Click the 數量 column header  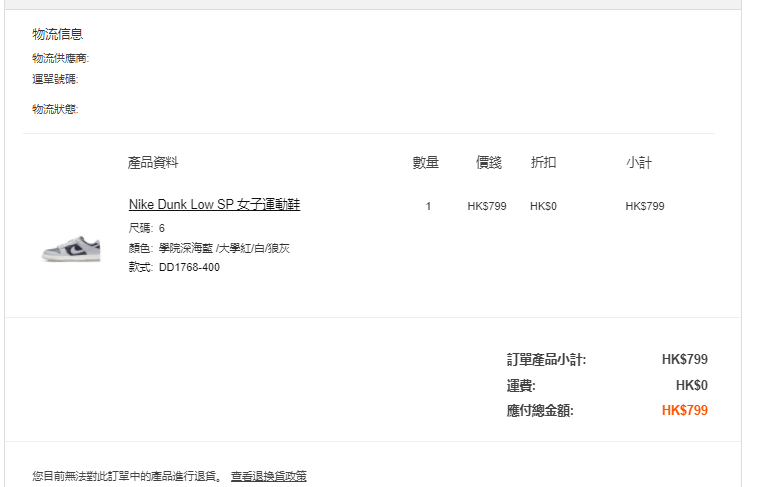(x=426, y=162)
